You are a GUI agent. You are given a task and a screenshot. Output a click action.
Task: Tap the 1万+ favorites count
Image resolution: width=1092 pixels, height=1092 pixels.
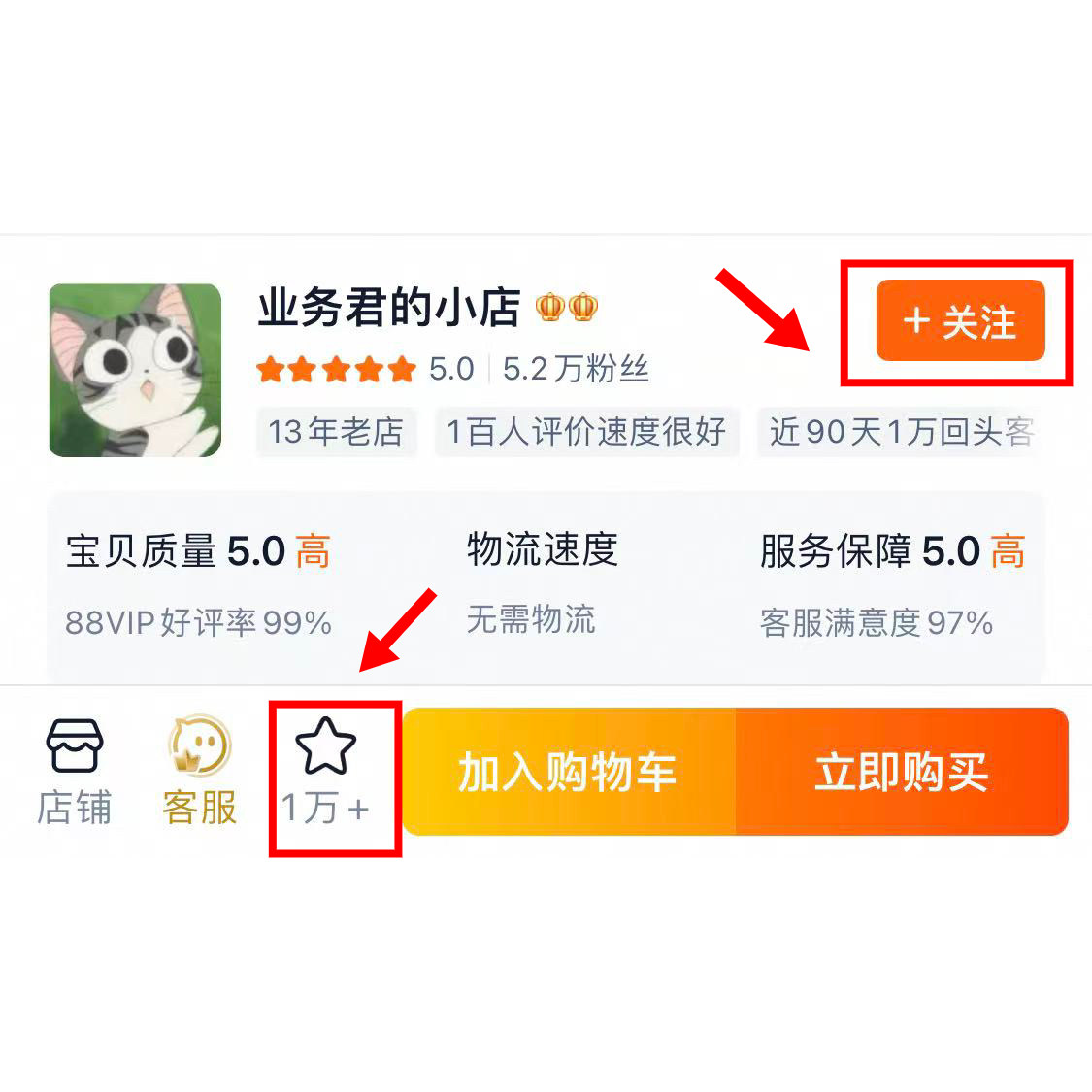pos(325,808)
